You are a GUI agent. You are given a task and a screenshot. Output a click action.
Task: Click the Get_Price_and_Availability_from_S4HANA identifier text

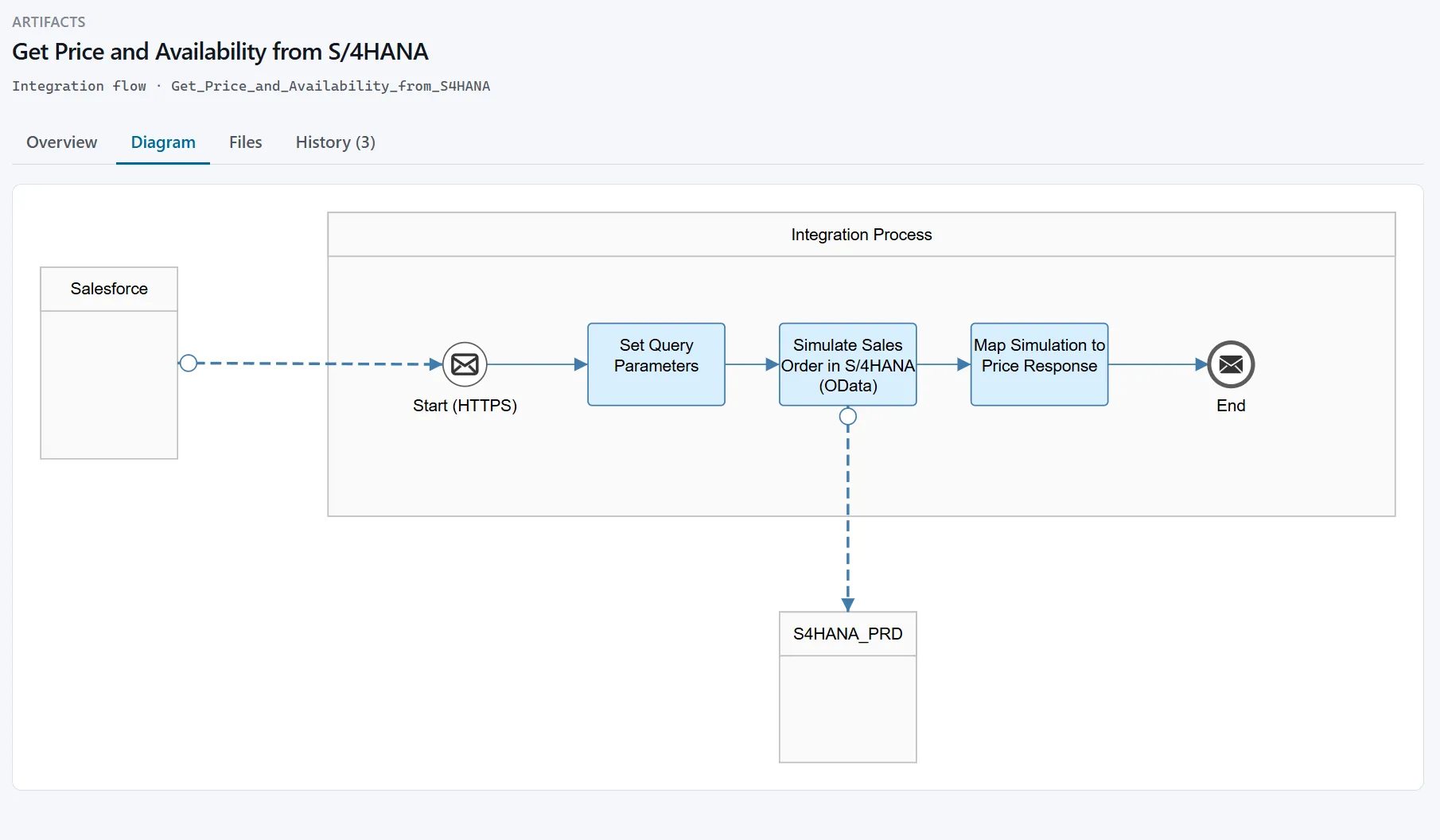point(330,86)
